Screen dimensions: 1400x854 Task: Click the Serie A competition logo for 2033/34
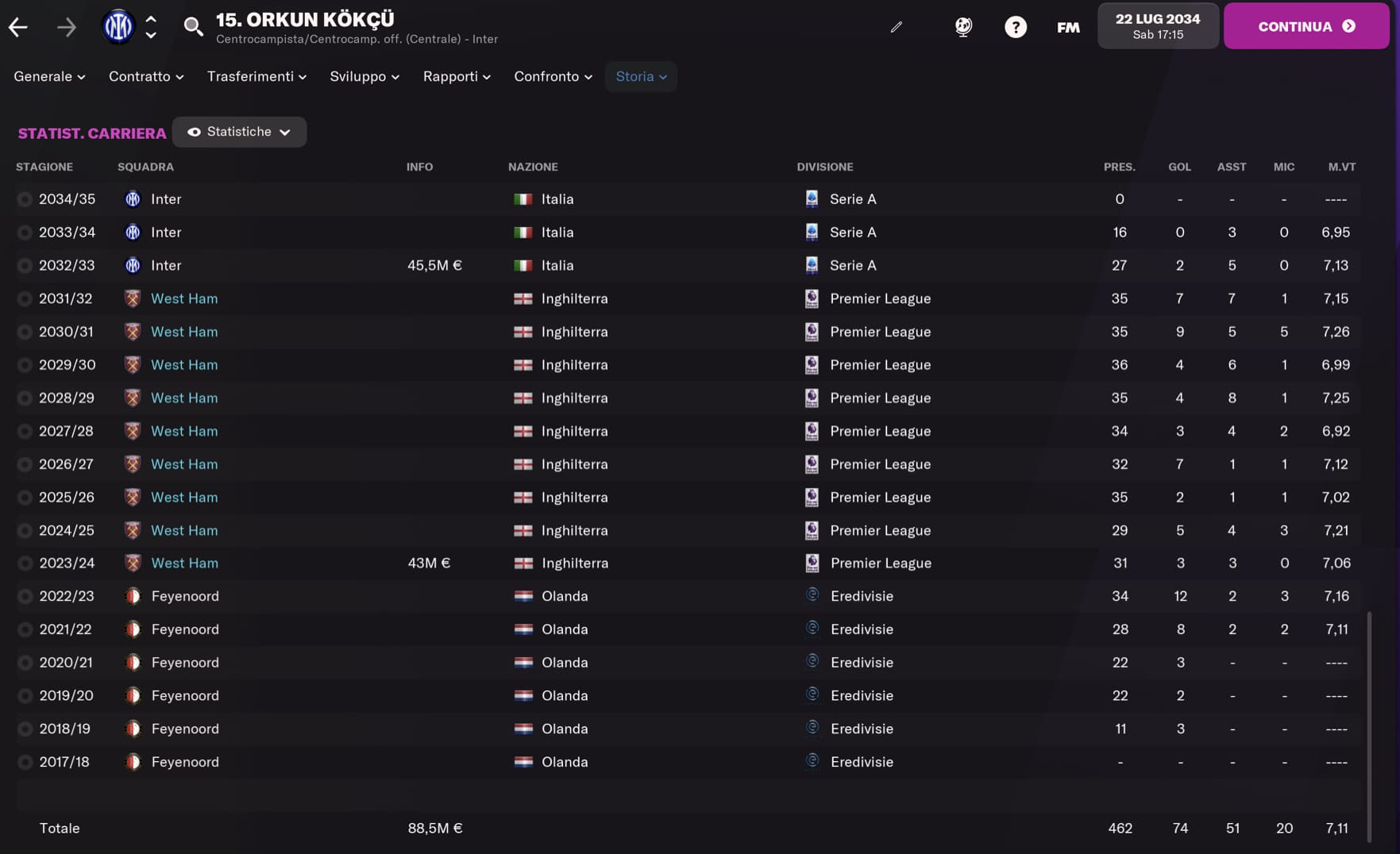(812, 232)
